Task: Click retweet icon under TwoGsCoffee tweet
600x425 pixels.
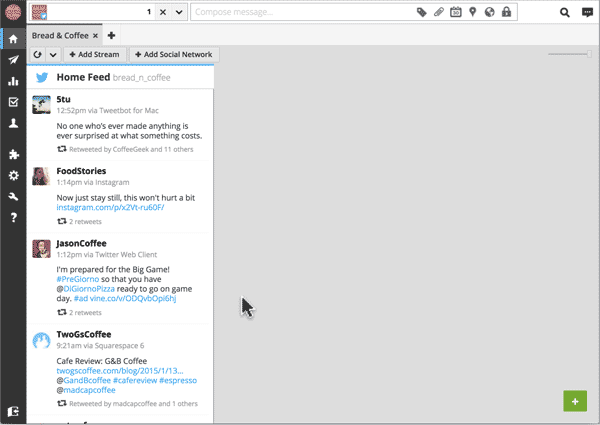Action: click(62, 403)
